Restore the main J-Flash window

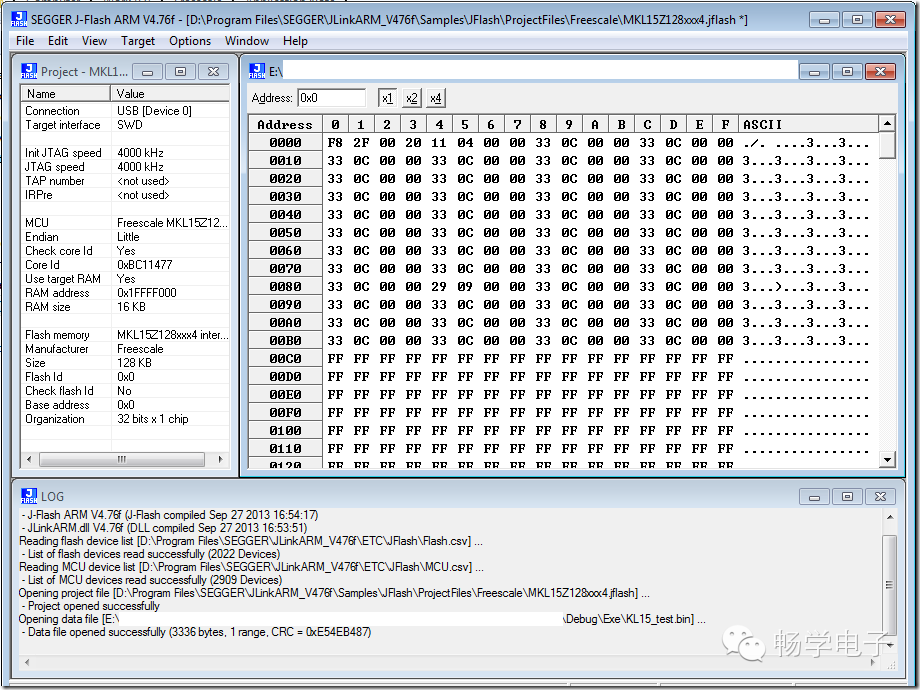[x=857, y=20]
